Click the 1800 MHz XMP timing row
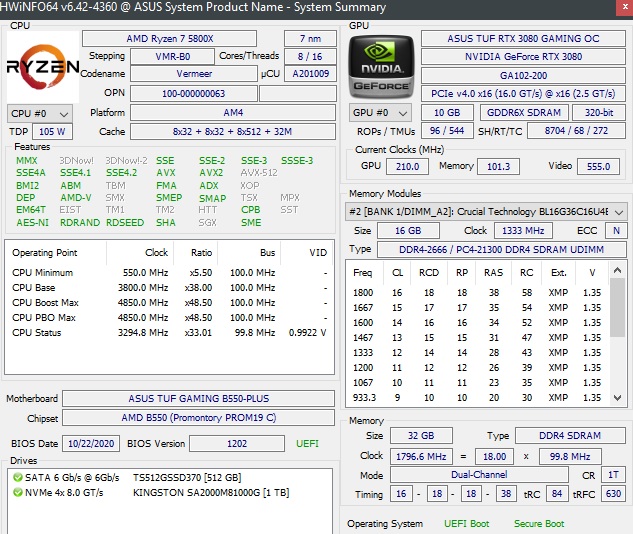 477,292
